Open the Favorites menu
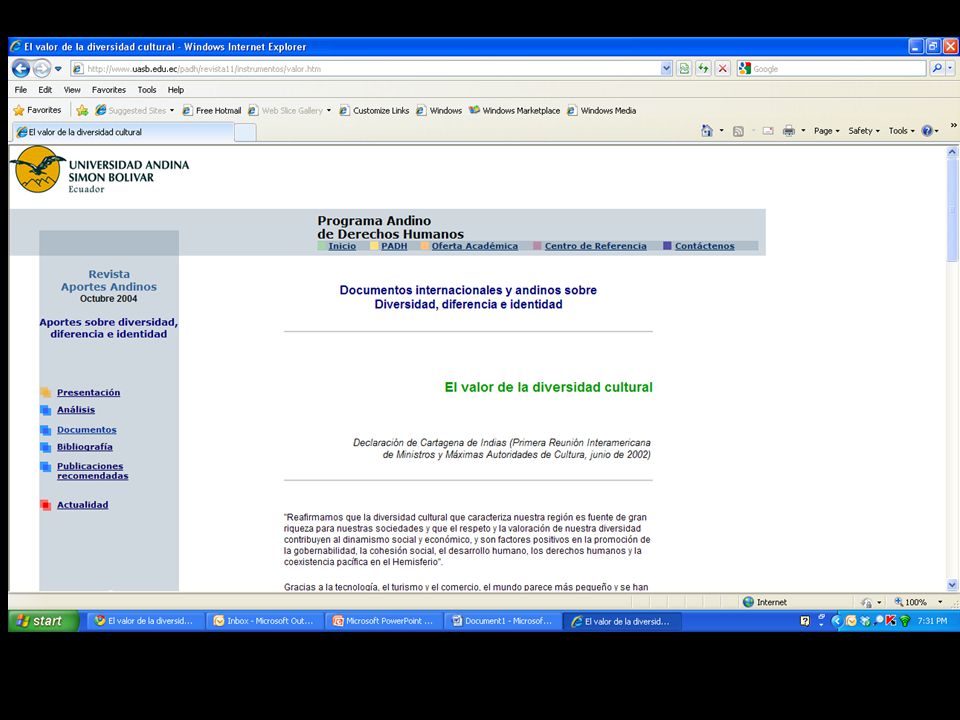 click(108, 89)
